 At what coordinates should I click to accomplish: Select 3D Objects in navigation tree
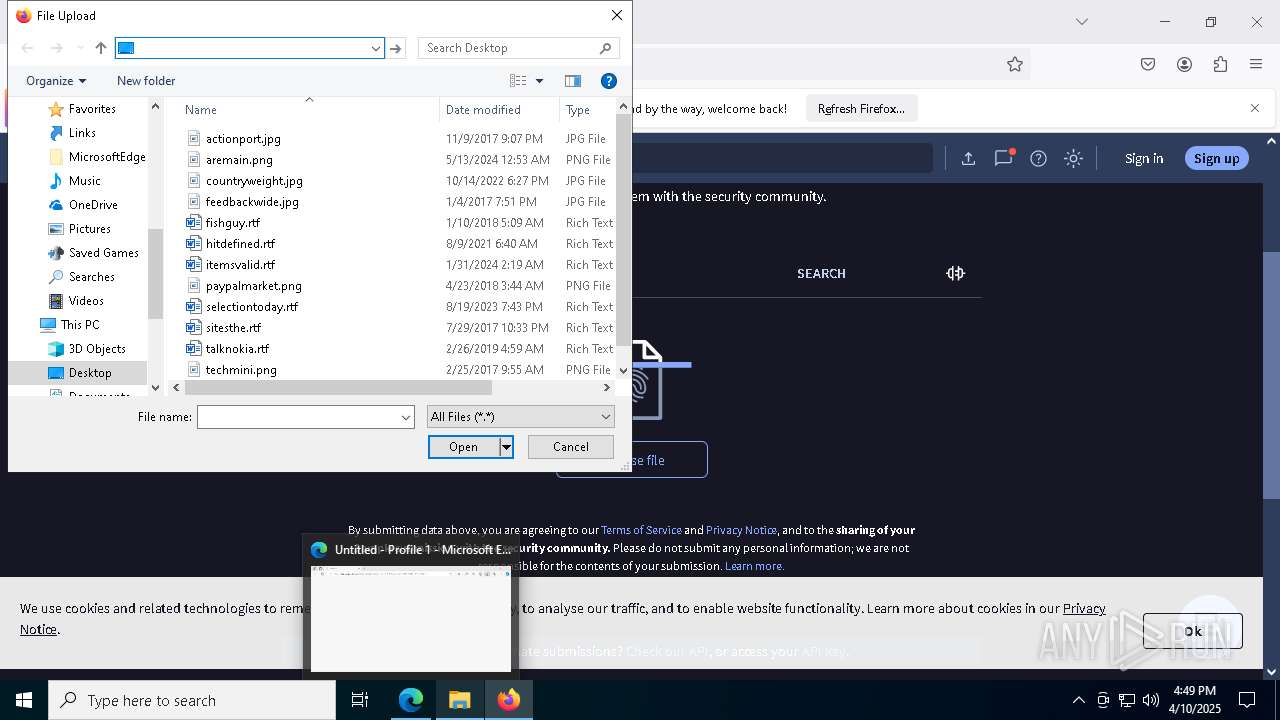(97, 349)
